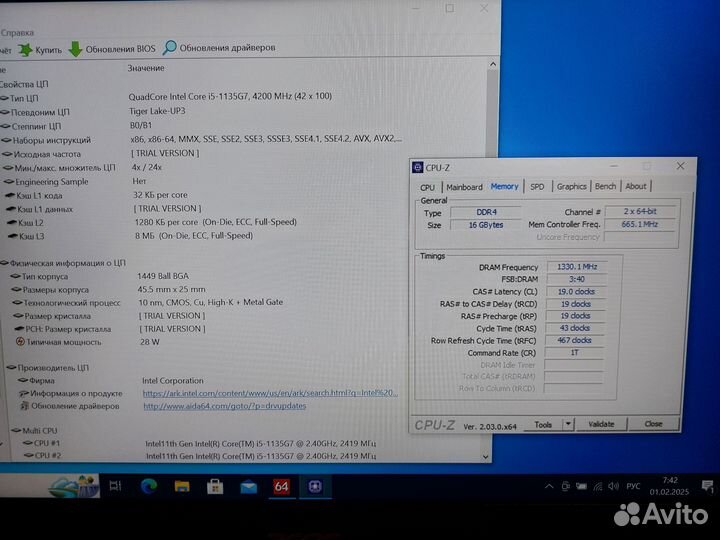This screenshot has width=720, height=540.
Task: Open the SPD tab in CPU-Z
Action: click(x=537, y=186)
